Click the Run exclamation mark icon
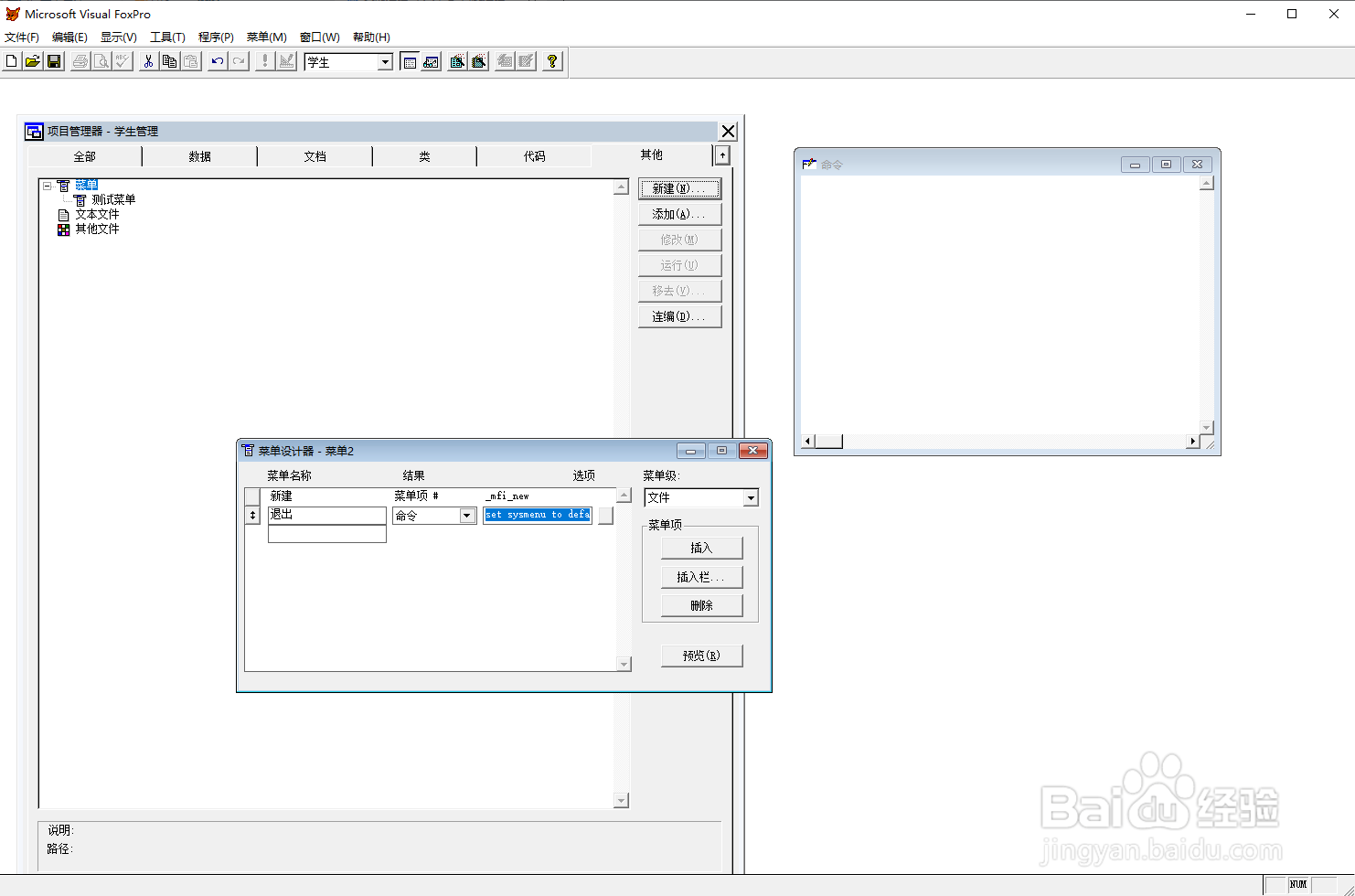This screenshot has width=1355, height=896. tap(265, 61)
